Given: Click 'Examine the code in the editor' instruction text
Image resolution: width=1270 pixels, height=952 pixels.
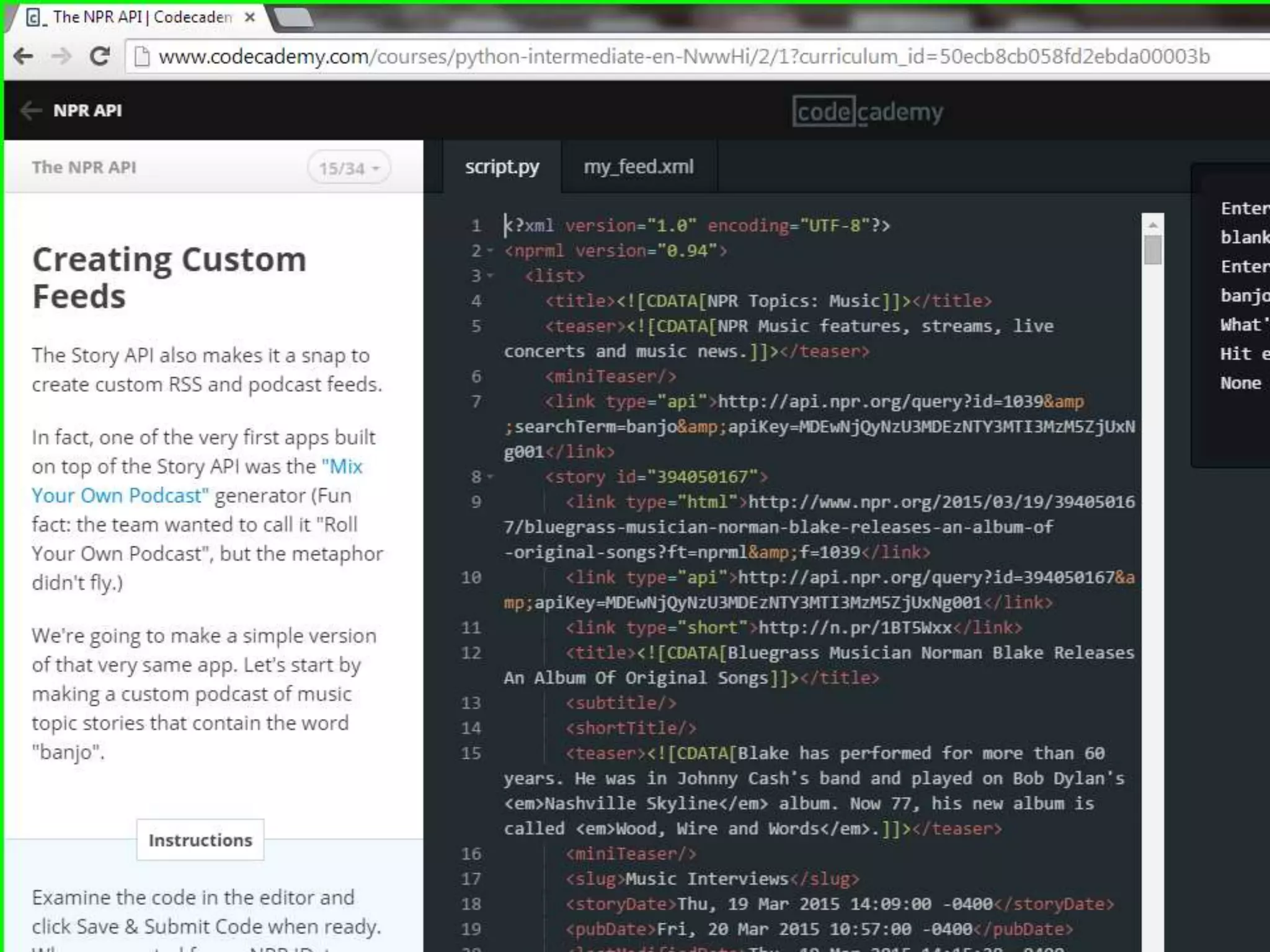Looking at the screenshot, I should 193,897.
